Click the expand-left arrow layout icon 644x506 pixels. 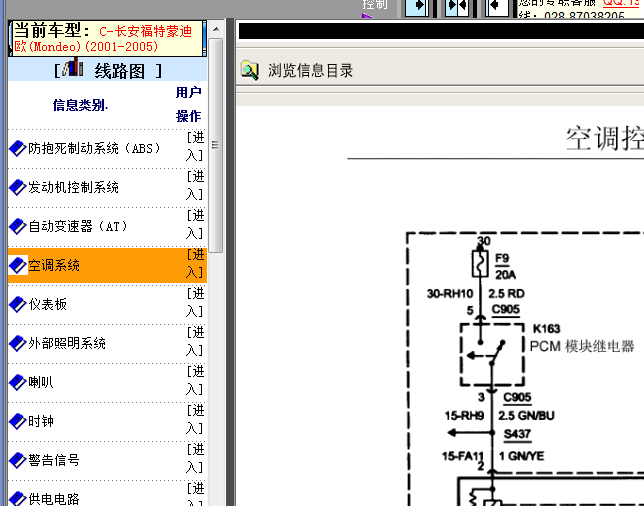click(497, 7)
